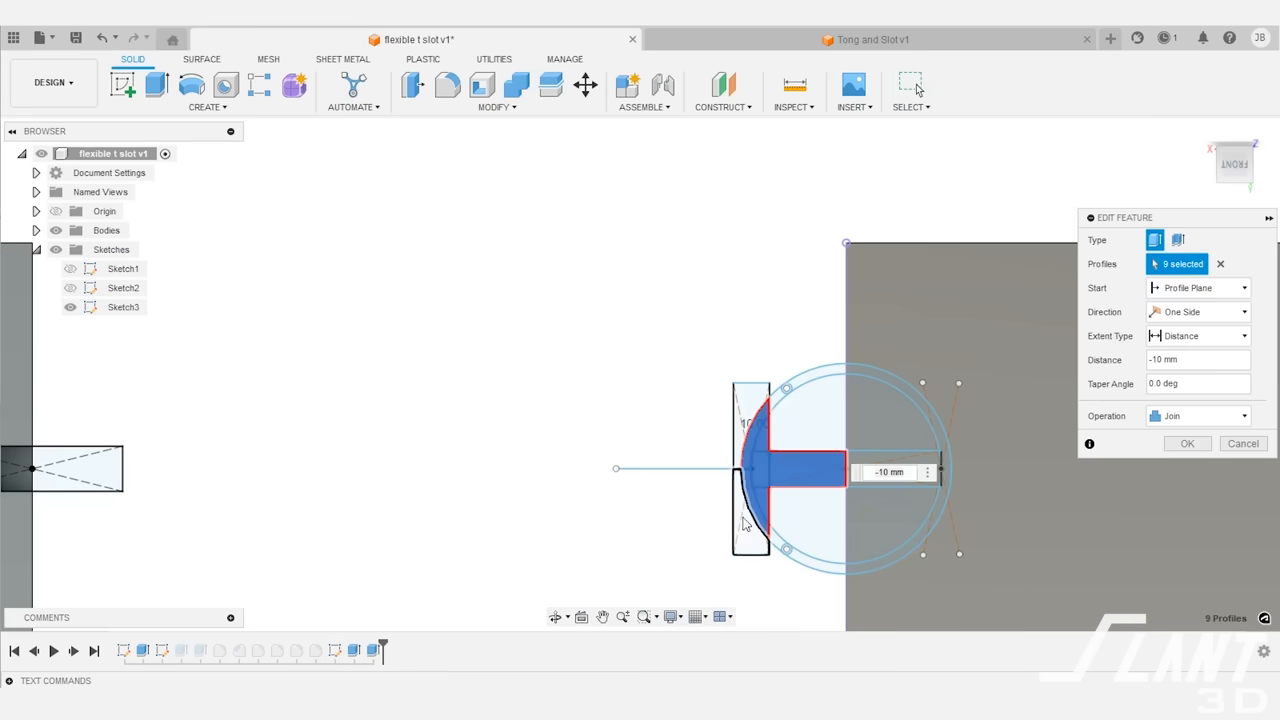Open the Fillet tool

pyautogui.click(x=447, y=85)
